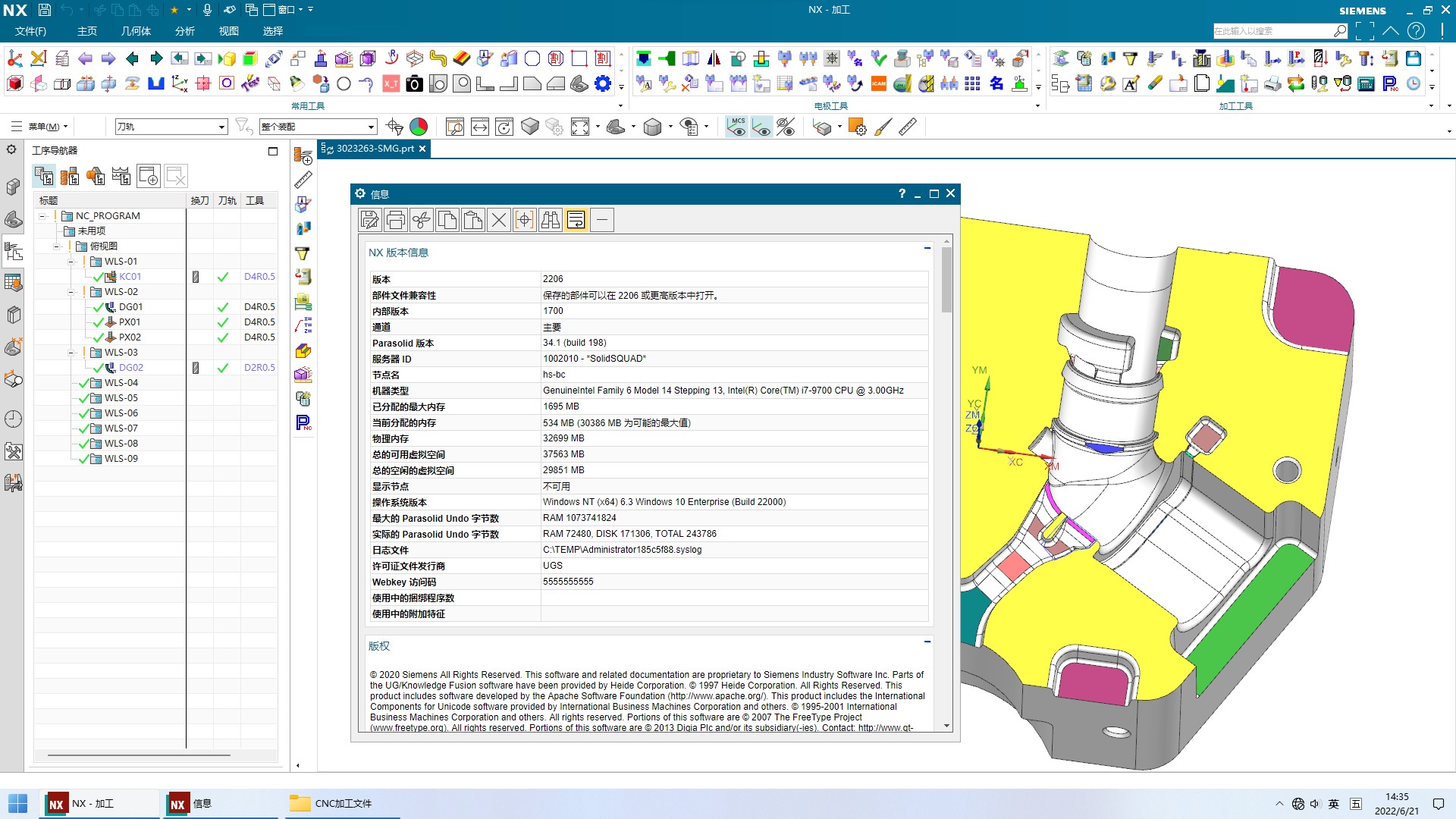Click the printer icon in the machining tools ribbon
This screenshot has height=819, width=1456.
1272,83
